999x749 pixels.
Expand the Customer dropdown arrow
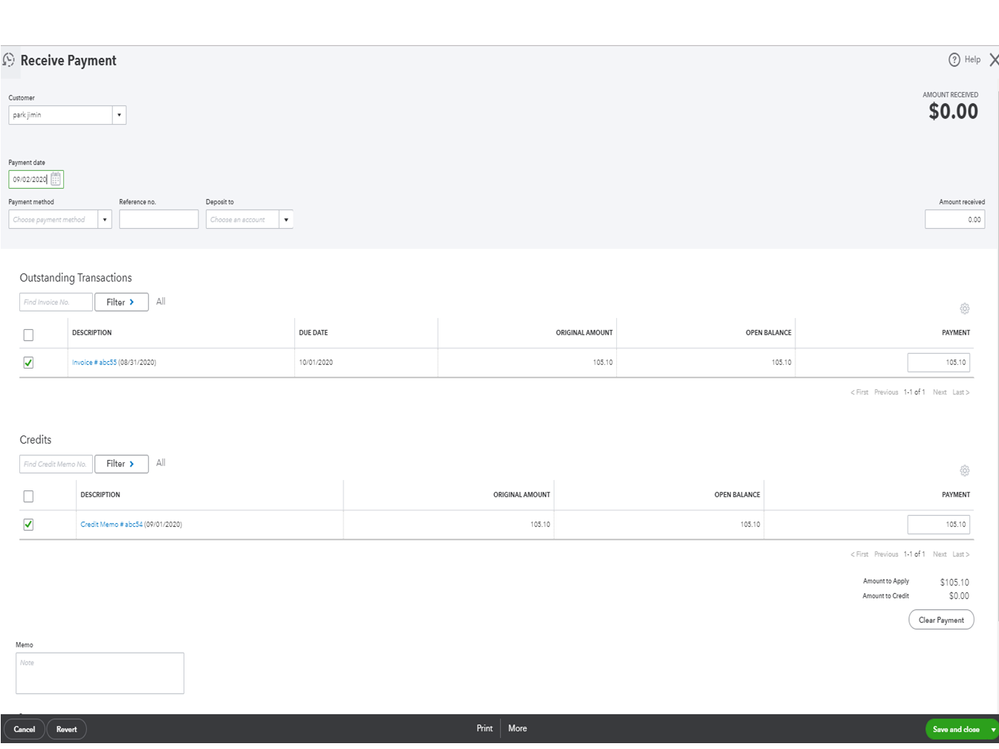119,115
